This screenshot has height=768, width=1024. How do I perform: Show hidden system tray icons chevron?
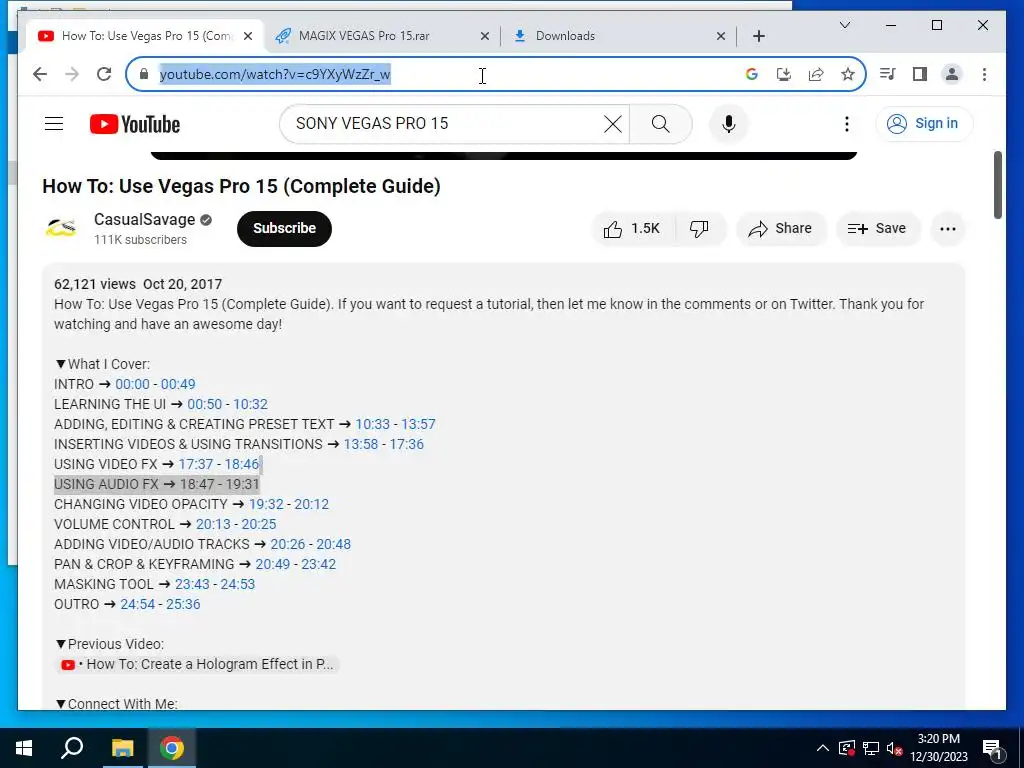pos(823,748)
